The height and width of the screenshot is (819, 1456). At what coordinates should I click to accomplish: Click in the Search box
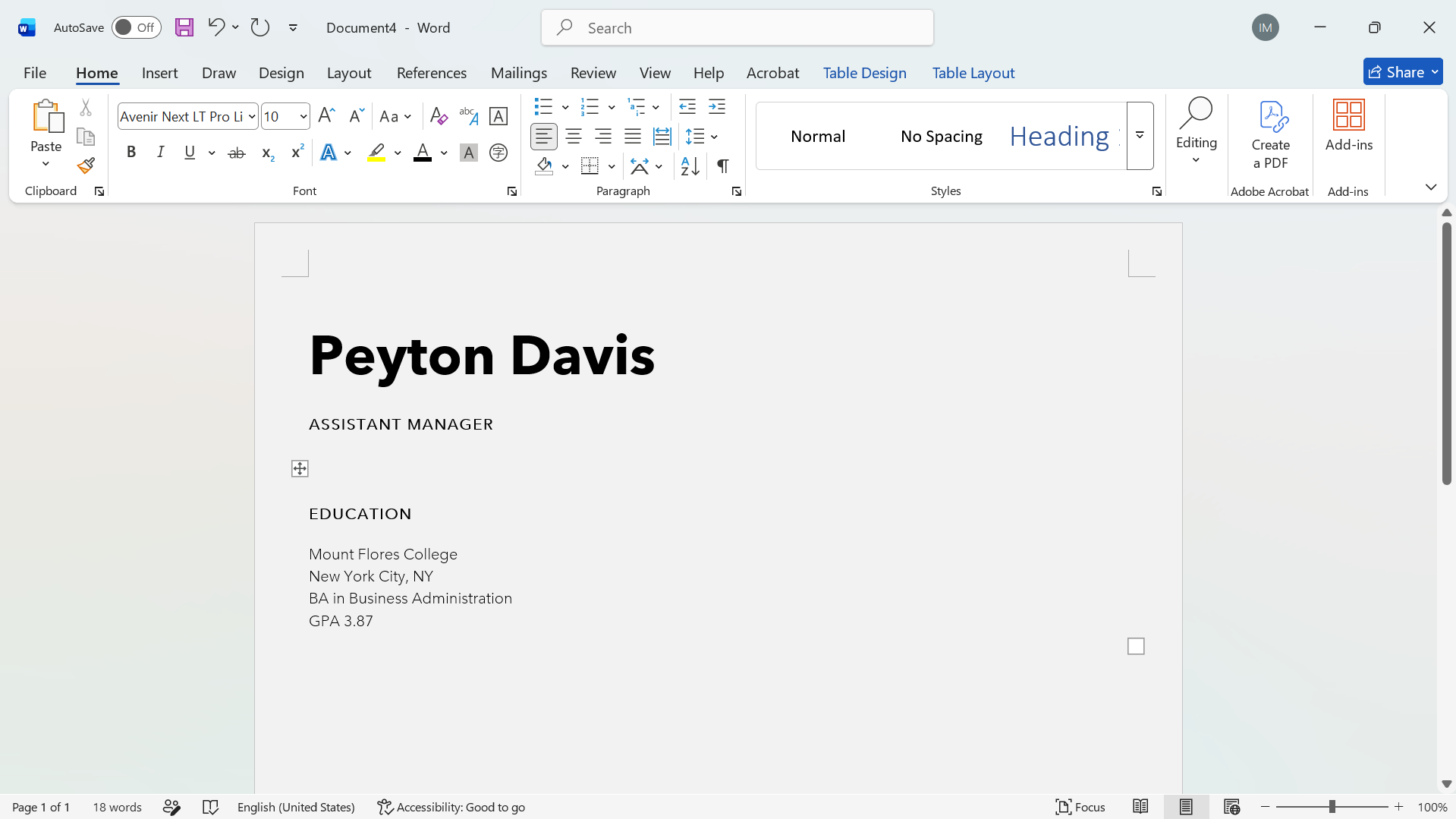737,28
